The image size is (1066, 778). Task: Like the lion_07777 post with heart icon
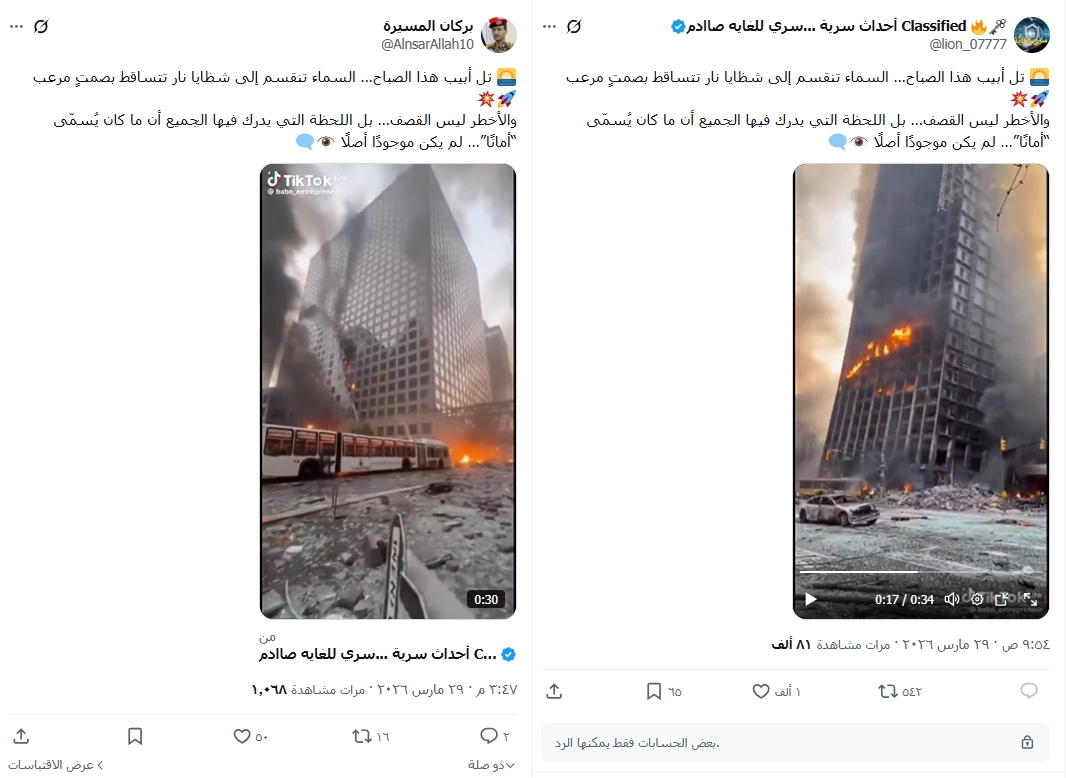coord(761,692)
